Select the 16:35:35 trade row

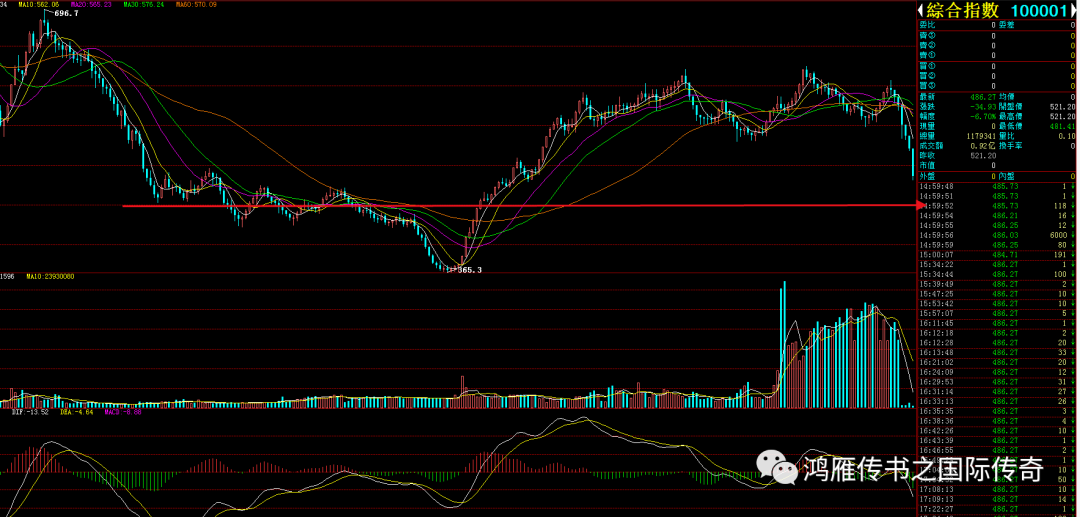click(997, 411)
